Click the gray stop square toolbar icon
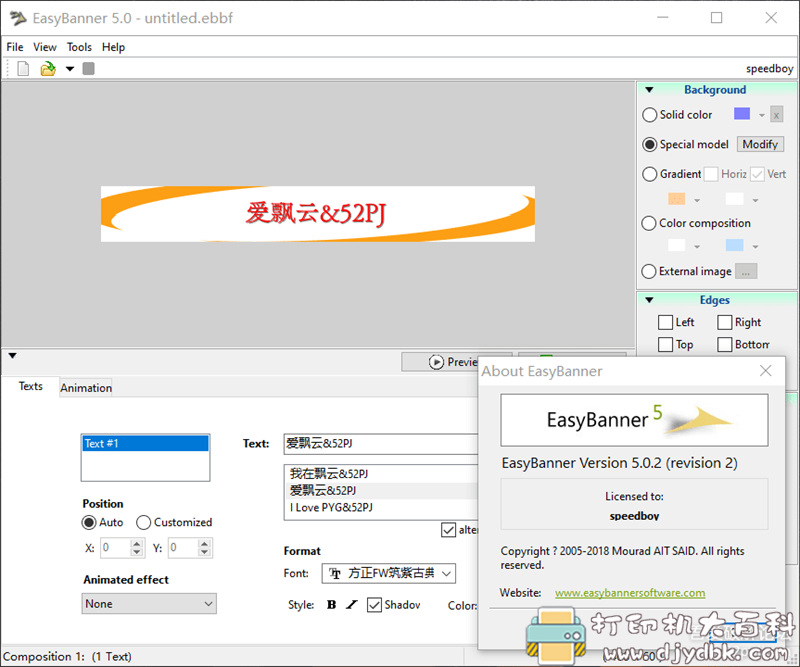 coord(88,68)
